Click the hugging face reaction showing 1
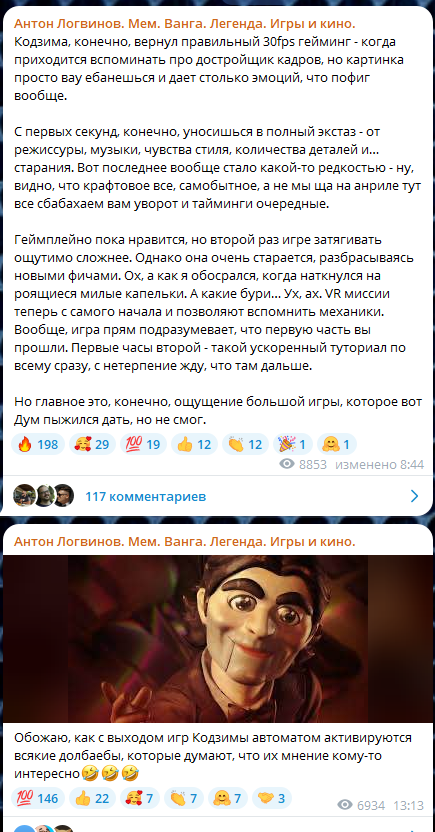Viewport: 435px width, 832px height. 337,444
